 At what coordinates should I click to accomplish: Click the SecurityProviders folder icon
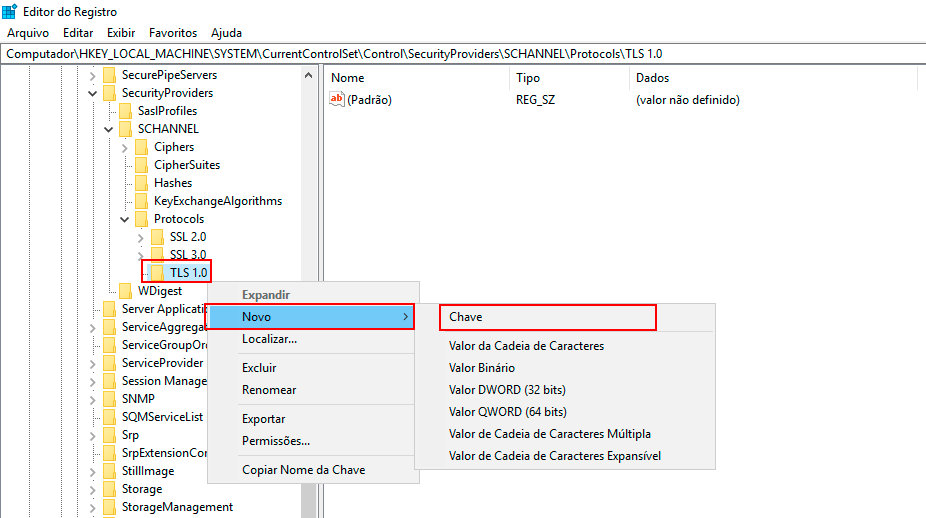[109, 93]
